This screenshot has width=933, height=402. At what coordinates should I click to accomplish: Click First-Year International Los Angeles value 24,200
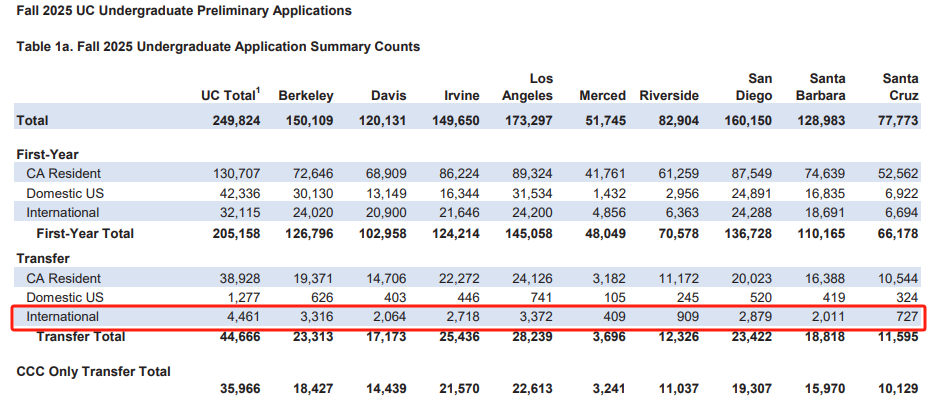click(x=533, y=212)
